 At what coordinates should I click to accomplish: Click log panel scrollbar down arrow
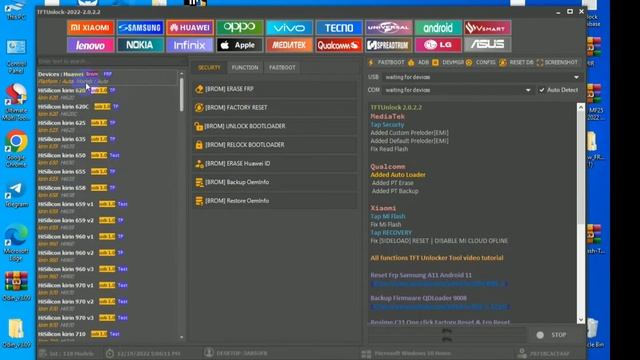click(581, 320)
